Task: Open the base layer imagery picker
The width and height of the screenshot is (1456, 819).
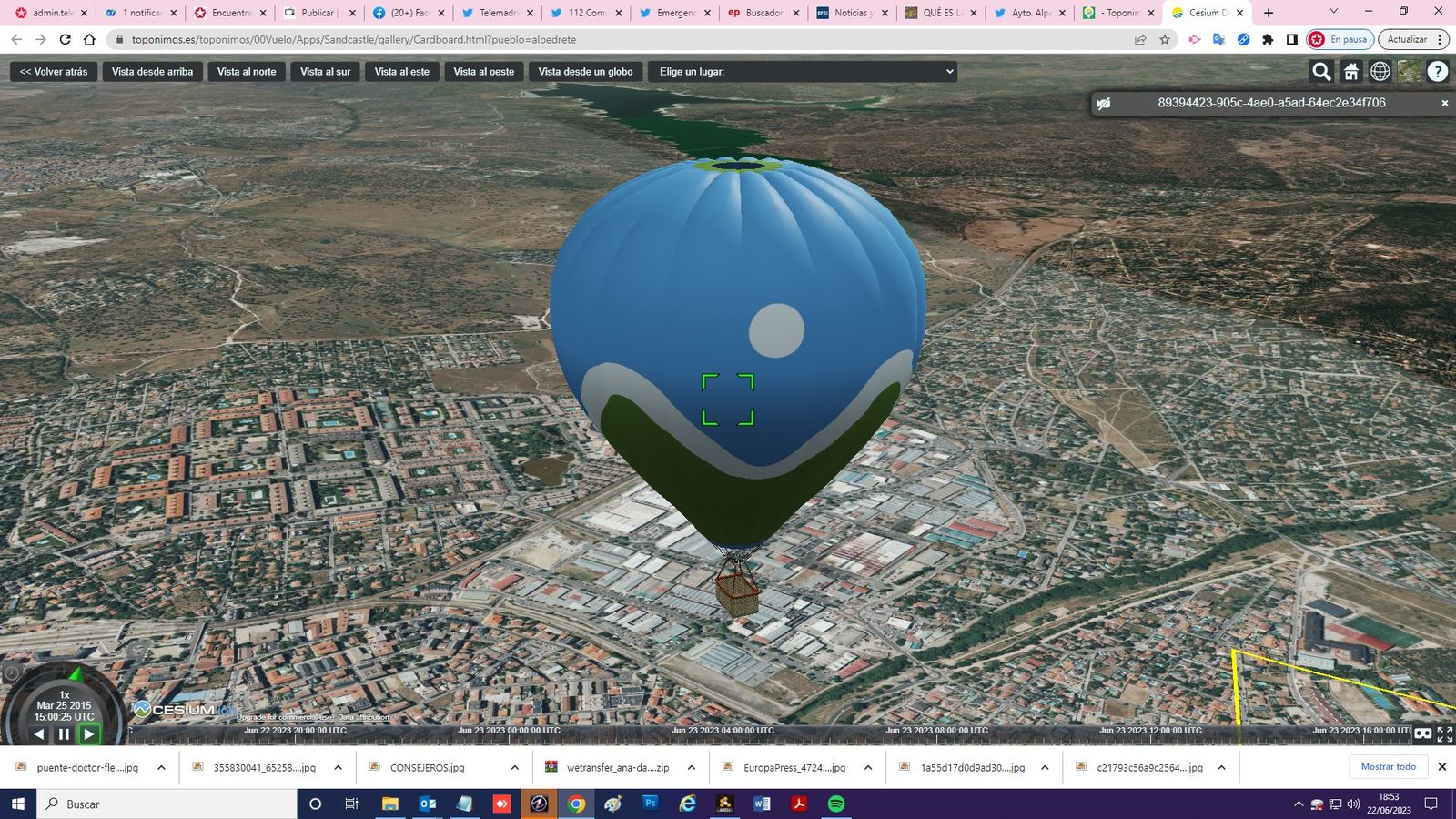Action: (x=1409, y=71)
